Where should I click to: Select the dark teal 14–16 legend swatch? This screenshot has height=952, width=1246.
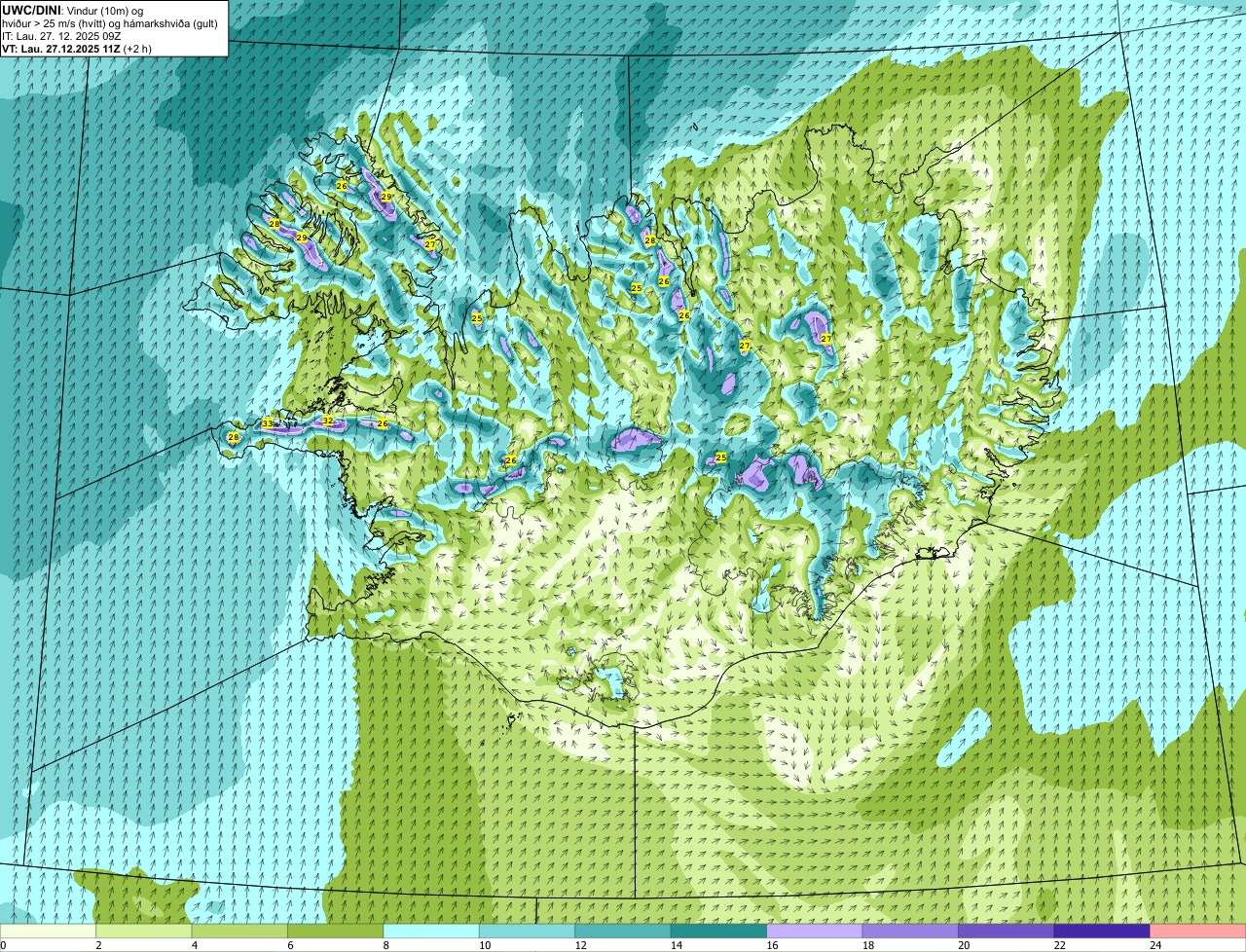[720, 931]
